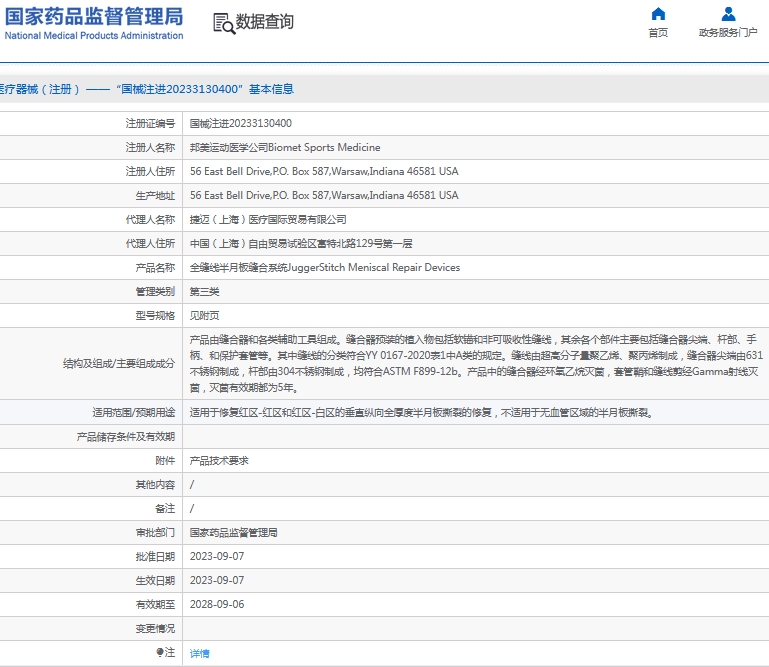Click the 详情 link in the 注 row
Viewport: 769px width, 667px height.
pyautogui.click(x=200, y=653)
